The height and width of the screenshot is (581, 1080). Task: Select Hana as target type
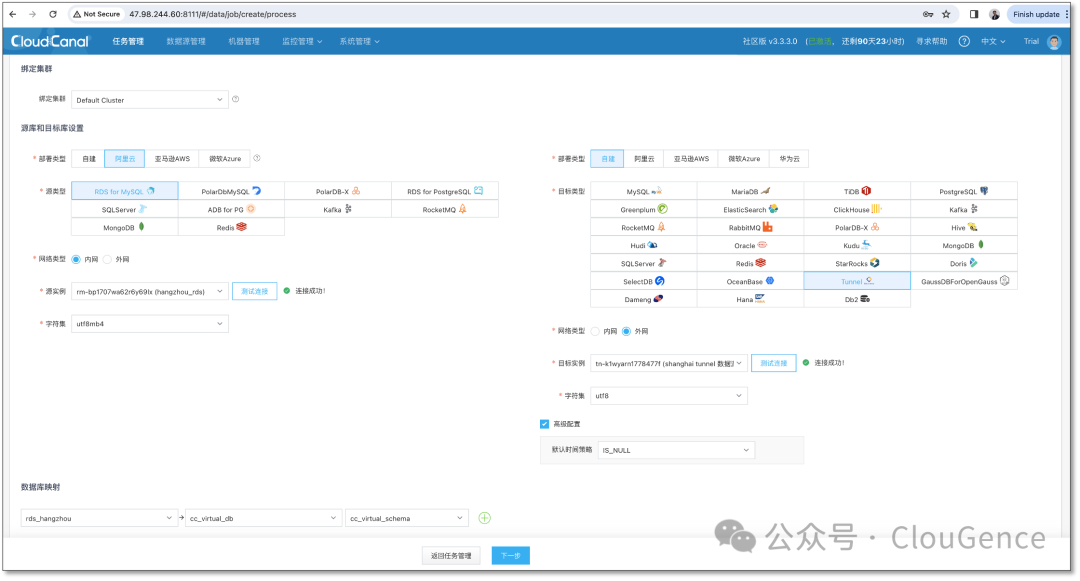coord(750,299)
